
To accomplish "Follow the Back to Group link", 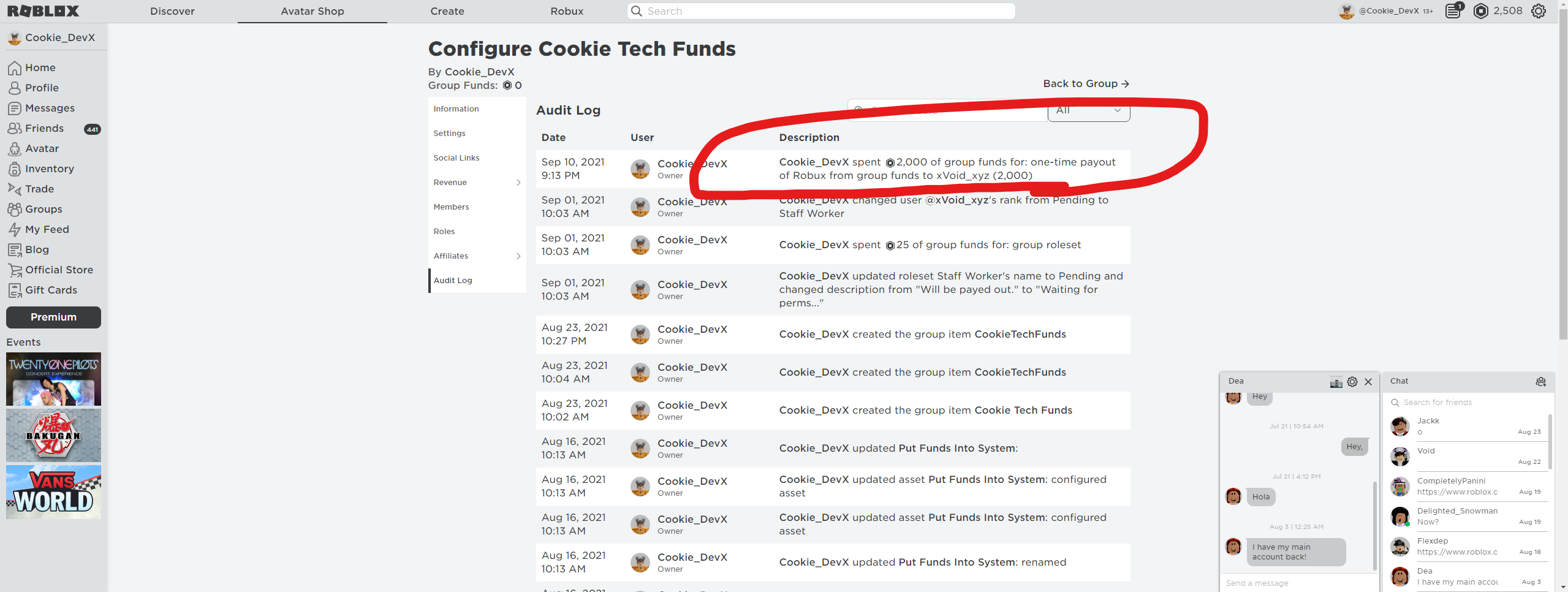I will (x=1086, y=84).
